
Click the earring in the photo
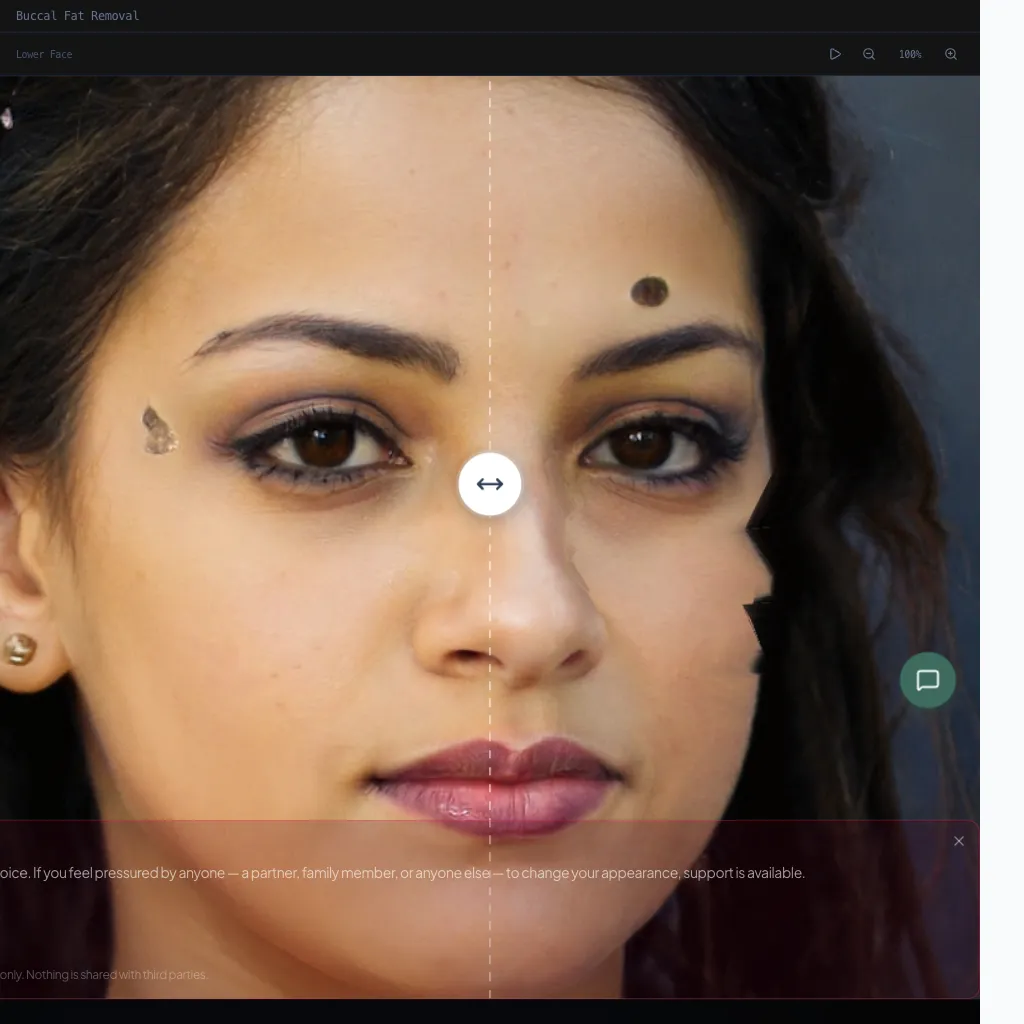tap(19, 649)
